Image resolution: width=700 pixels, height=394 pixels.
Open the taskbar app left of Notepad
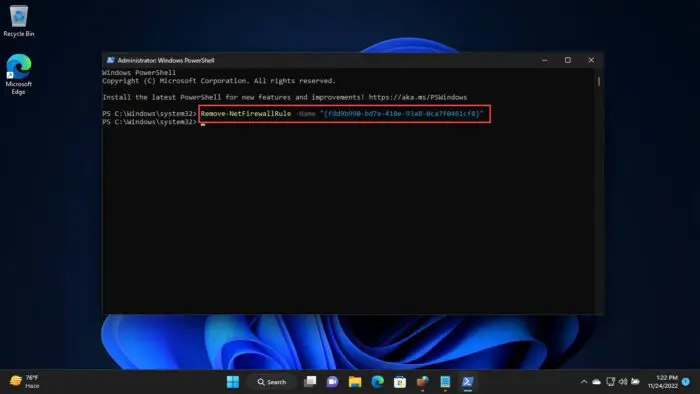click(x=422, y=382)
